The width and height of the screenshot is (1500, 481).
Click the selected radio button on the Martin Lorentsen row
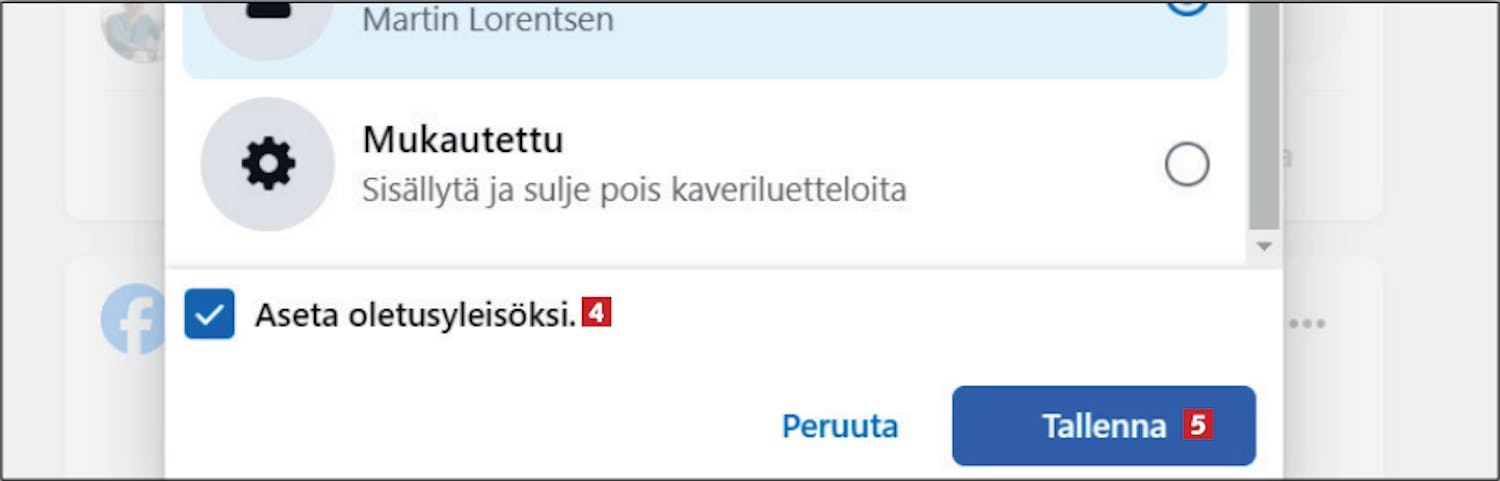tap(1187, 10)
